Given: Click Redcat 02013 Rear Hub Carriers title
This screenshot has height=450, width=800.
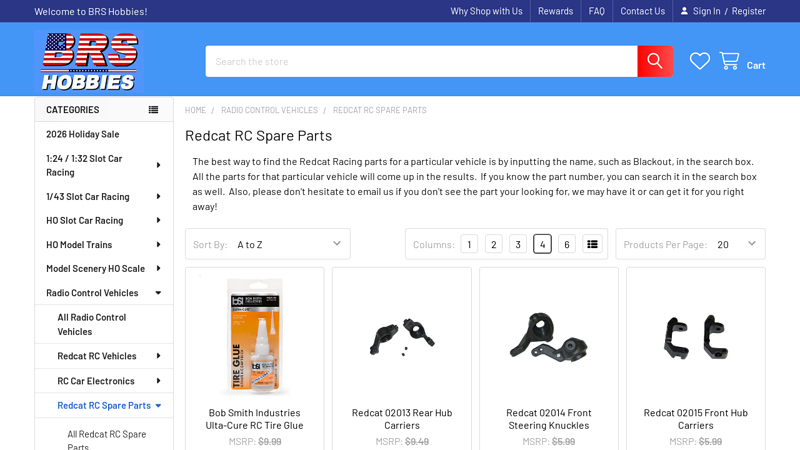Looking at the screenshot, I should click(x=402, y=419).
